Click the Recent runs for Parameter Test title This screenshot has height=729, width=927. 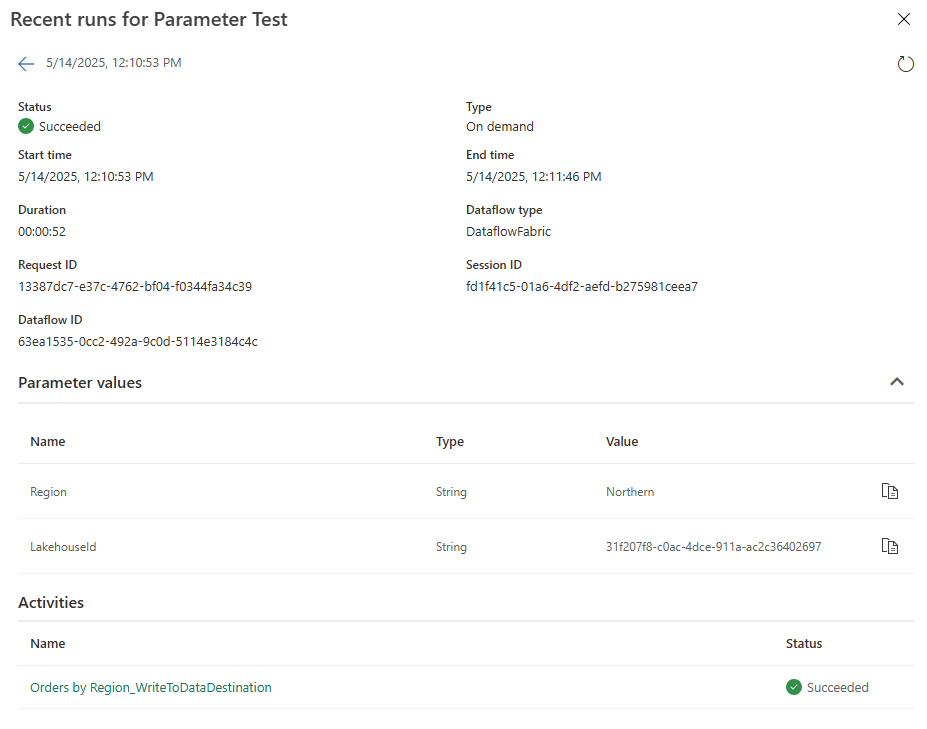(x=149, y=19)
